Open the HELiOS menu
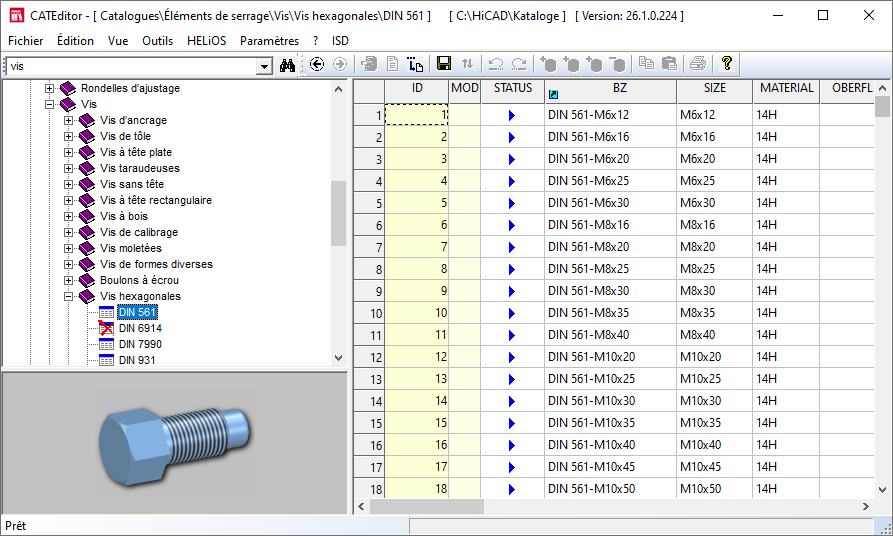This screenshot has width=893, height=536. coord(206,41)
